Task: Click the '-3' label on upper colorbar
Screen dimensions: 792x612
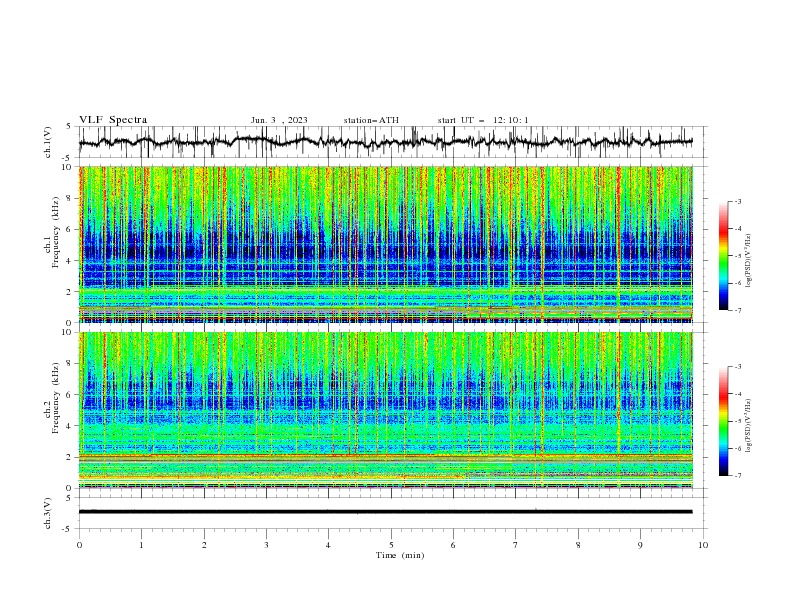Action: 737,201
